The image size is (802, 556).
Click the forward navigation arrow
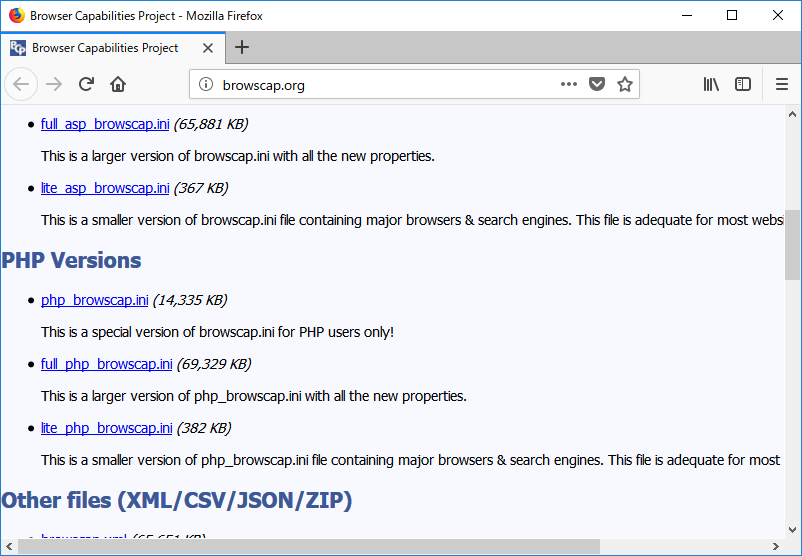click(54, 84)
